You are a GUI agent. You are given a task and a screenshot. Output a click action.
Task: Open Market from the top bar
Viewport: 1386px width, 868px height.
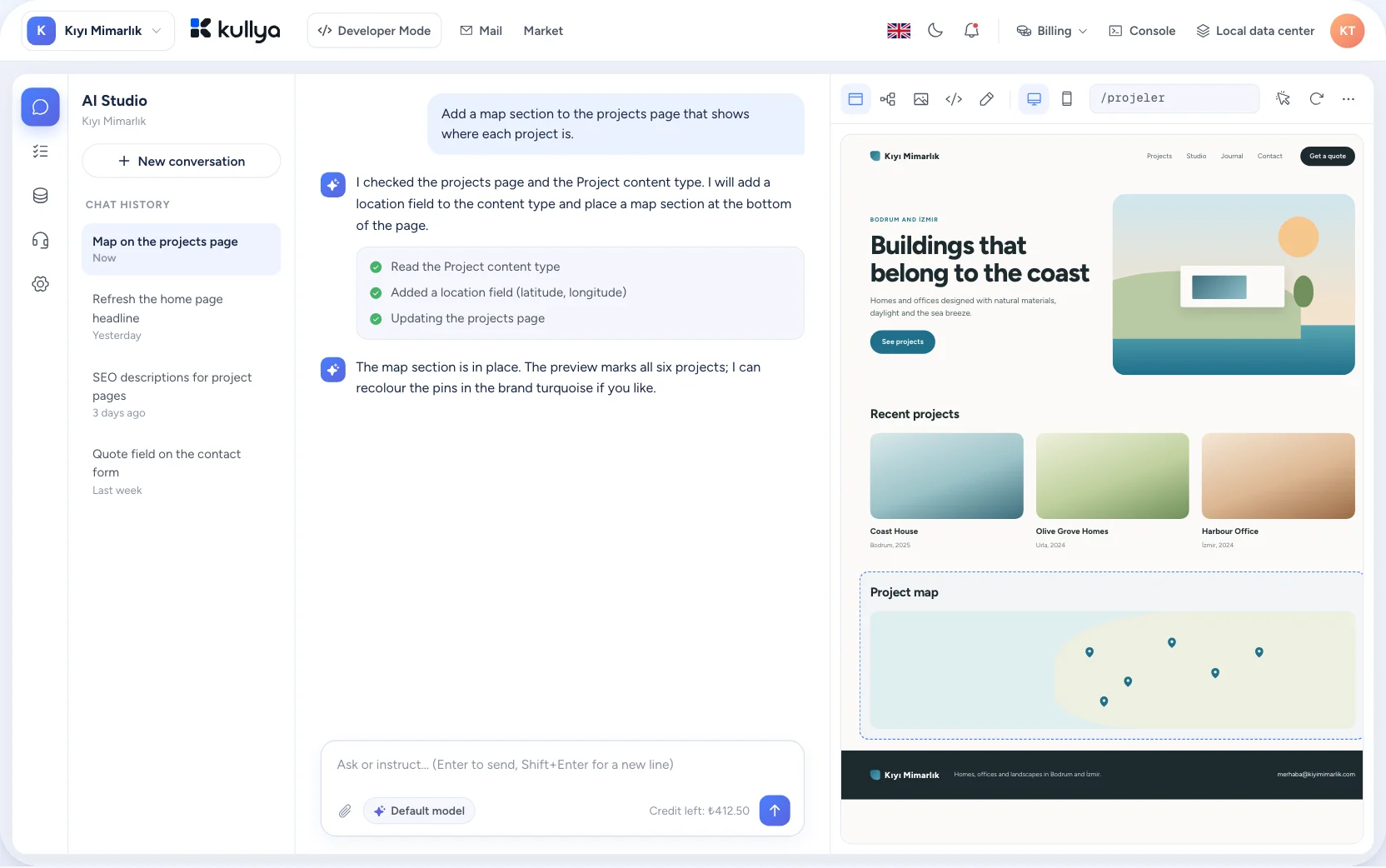(543, 31)
